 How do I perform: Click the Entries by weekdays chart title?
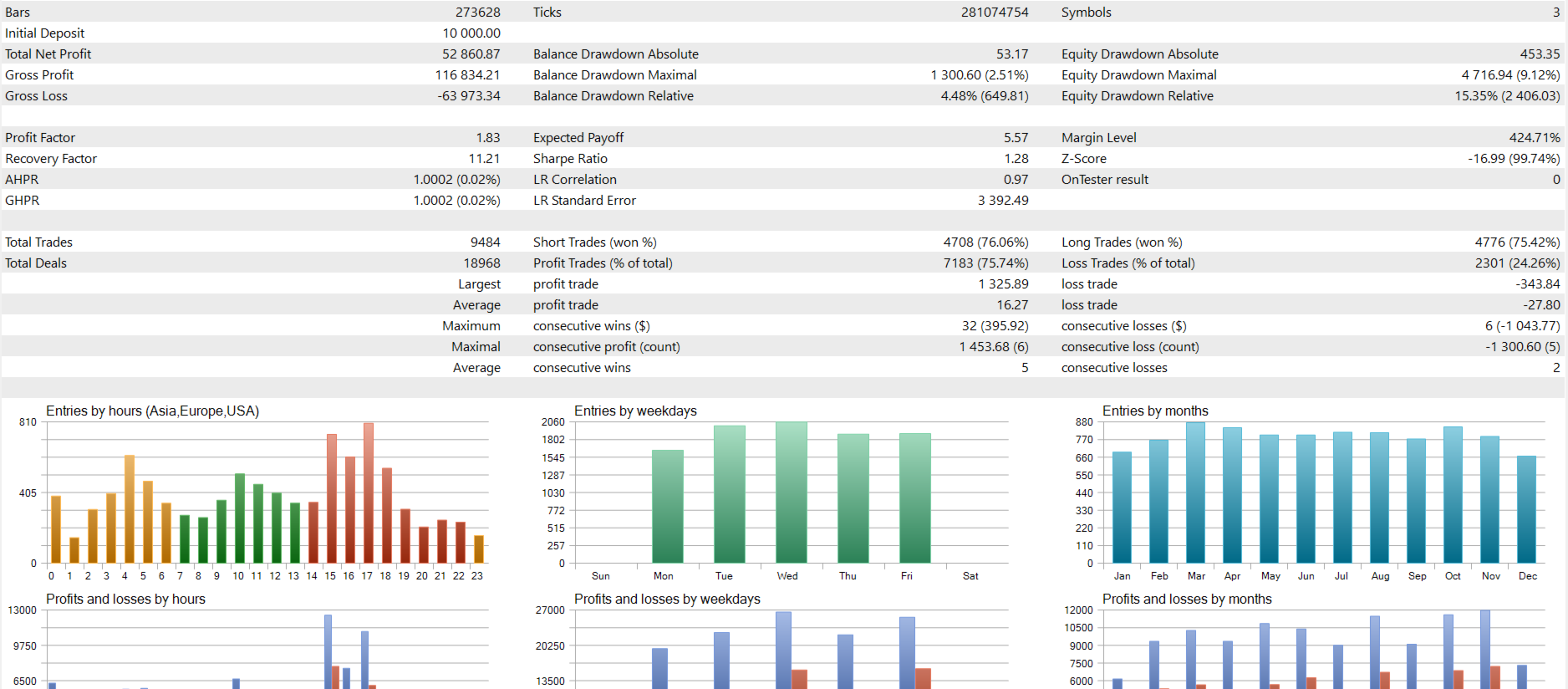tap(635, 411)
